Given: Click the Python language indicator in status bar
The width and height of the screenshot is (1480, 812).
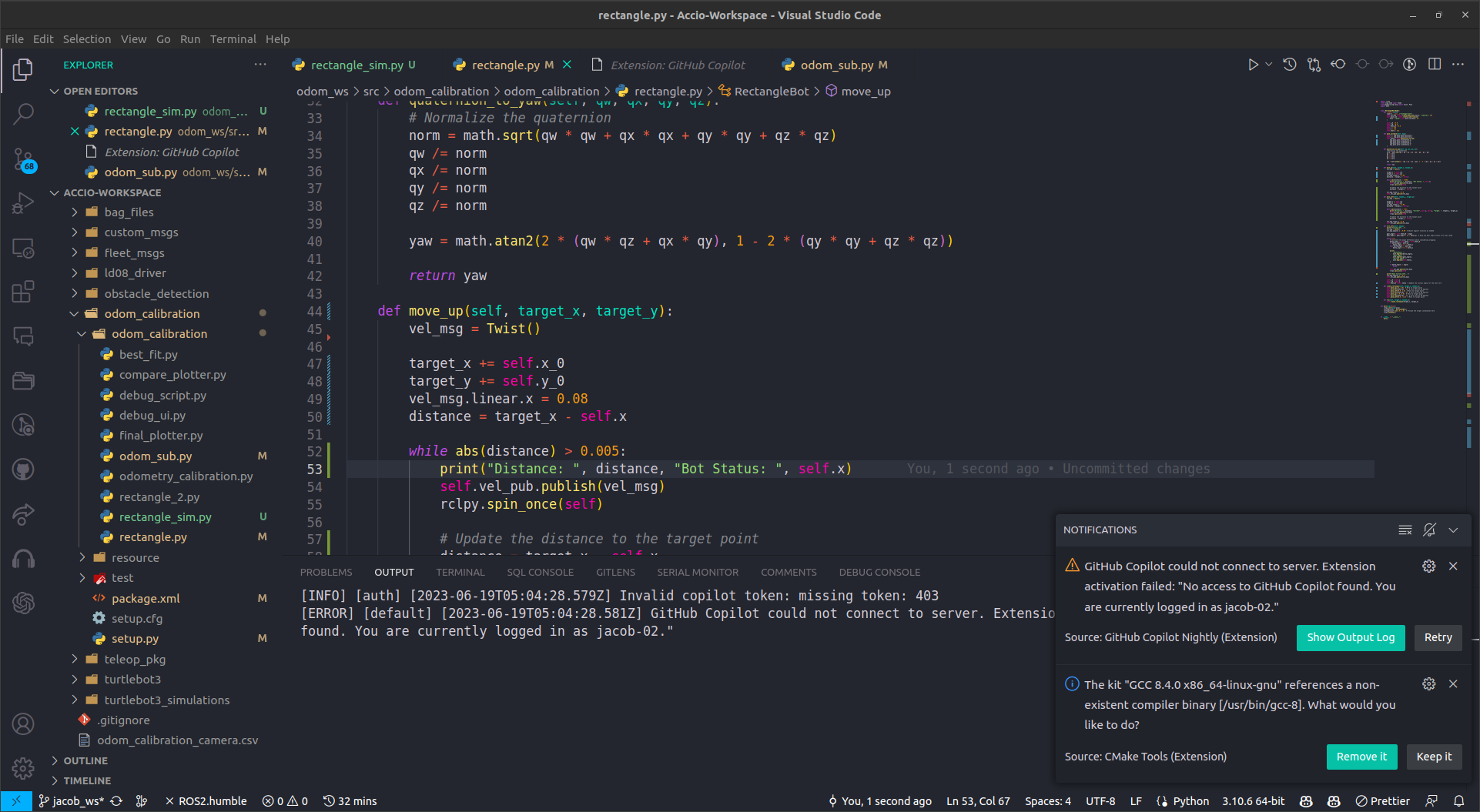Looking at the screenshot, I should pyautogui.click(x=1191, y=800).
